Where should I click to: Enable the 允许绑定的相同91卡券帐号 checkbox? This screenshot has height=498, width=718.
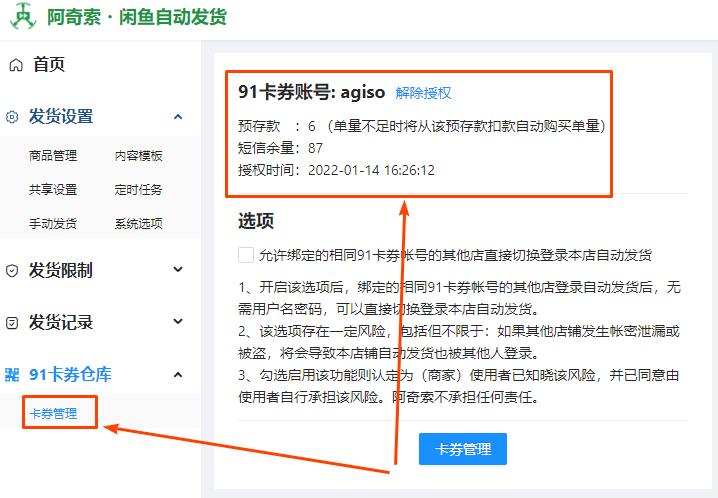[246, 255]
